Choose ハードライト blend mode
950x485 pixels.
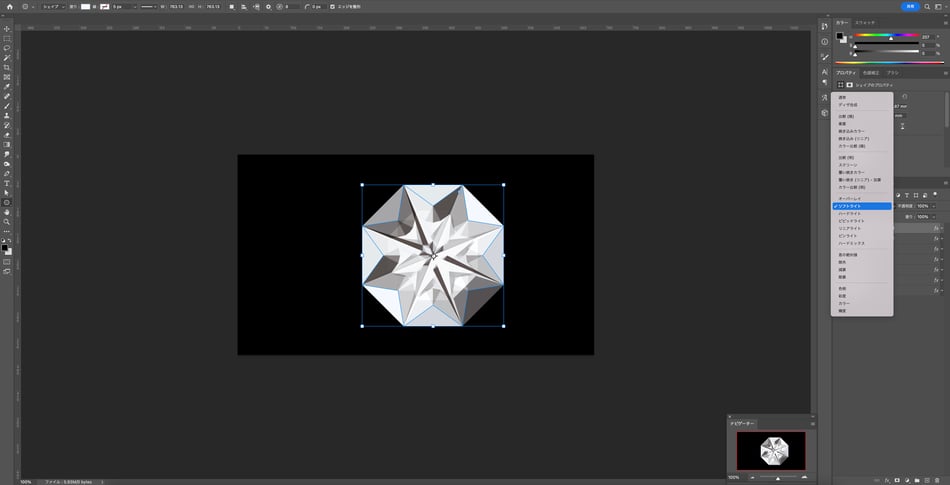(x=849, y=213)
